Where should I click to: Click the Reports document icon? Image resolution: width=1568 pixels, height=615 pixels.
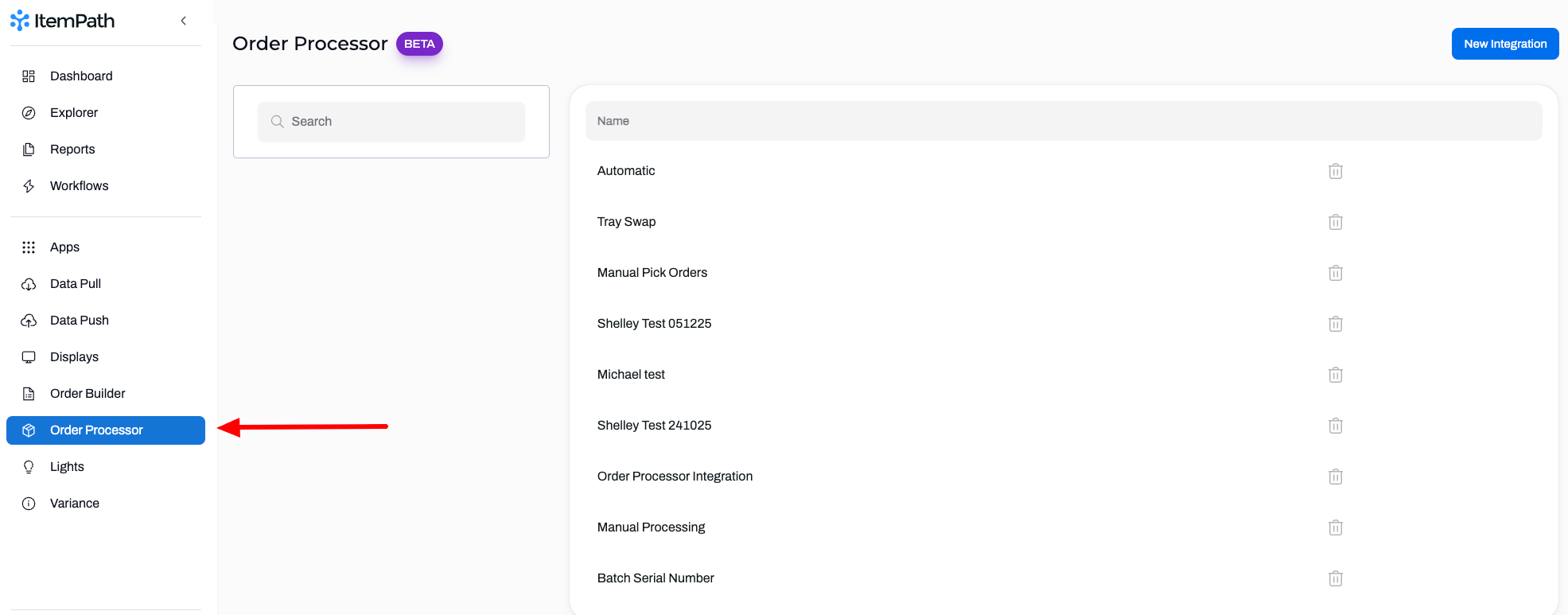tap(29, 150)
